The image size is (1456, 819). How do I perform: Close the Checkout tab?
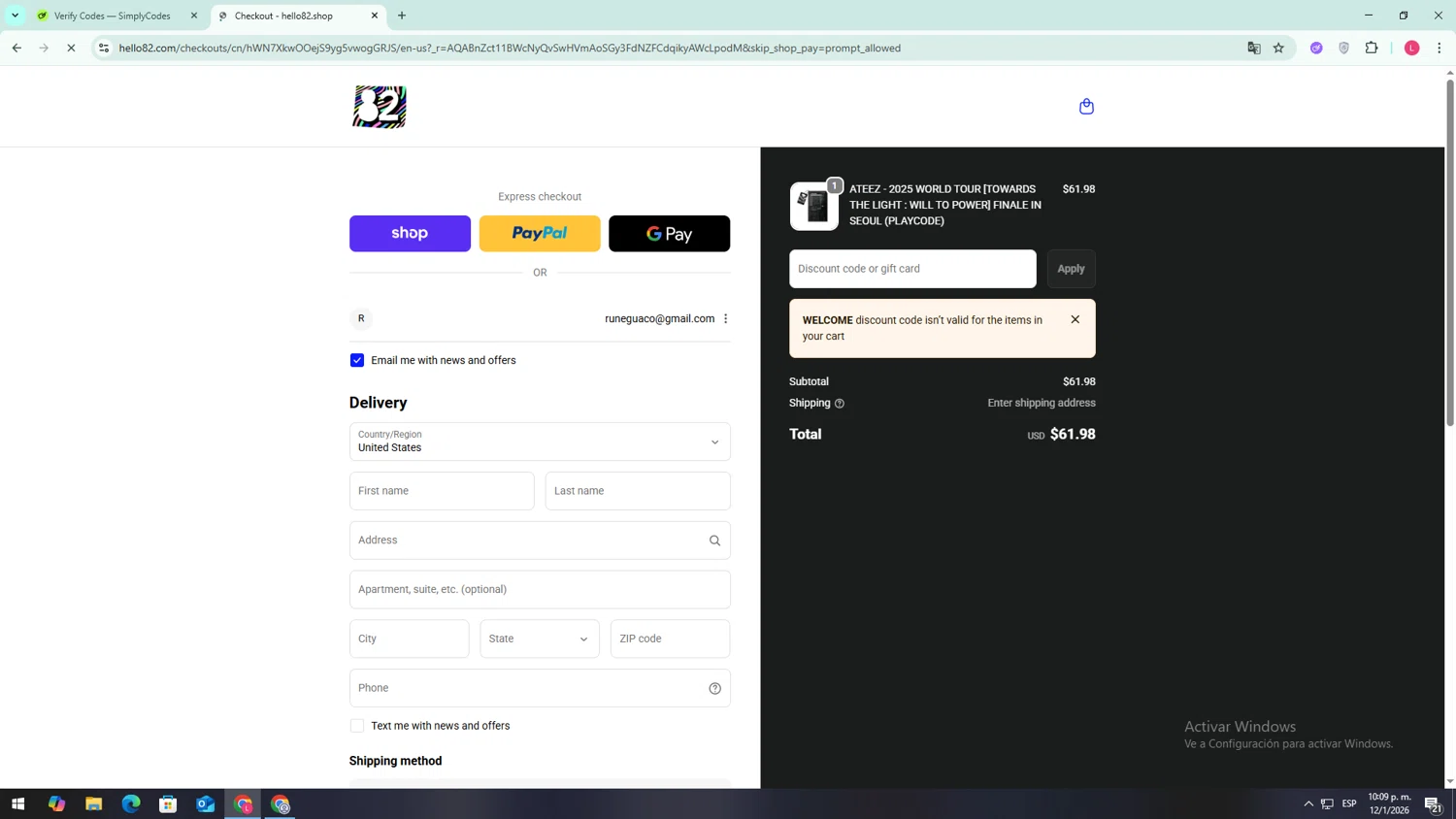click(x=375, y=16)
